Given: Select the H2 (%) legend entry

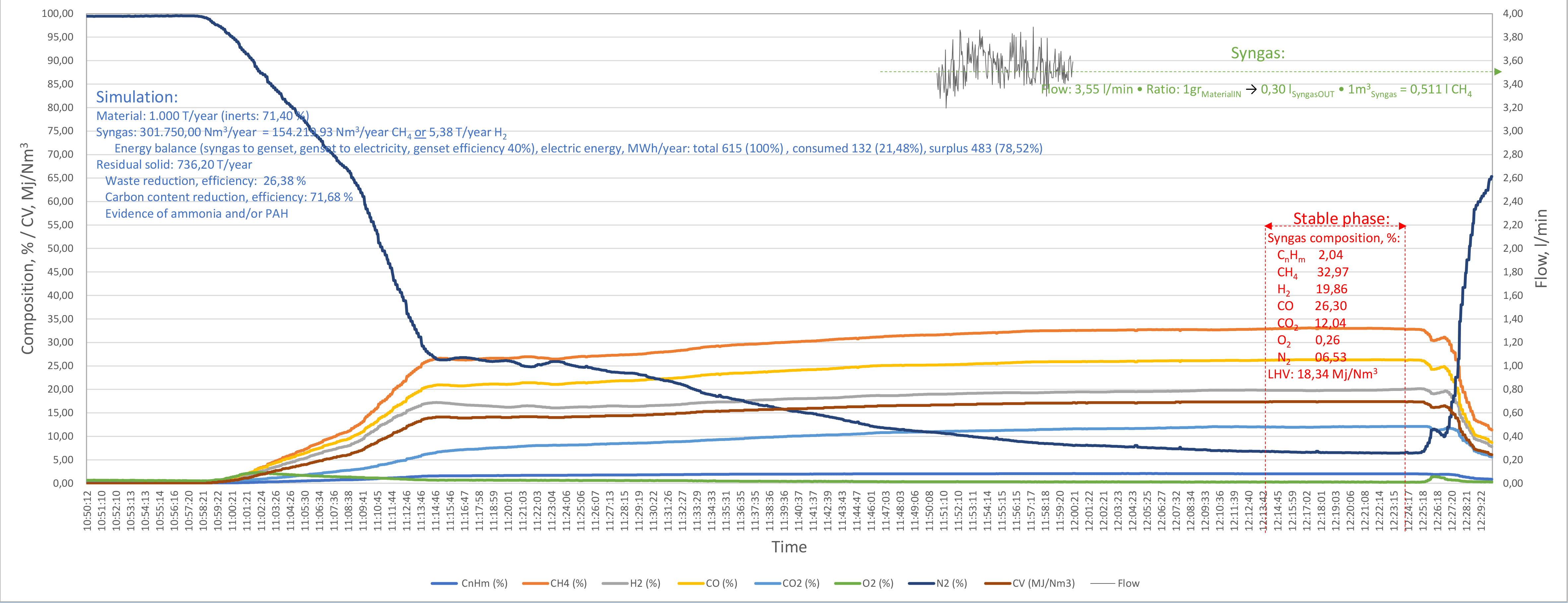Looking at the screenshot, I should pyautogui.click(x=645, y=583).
